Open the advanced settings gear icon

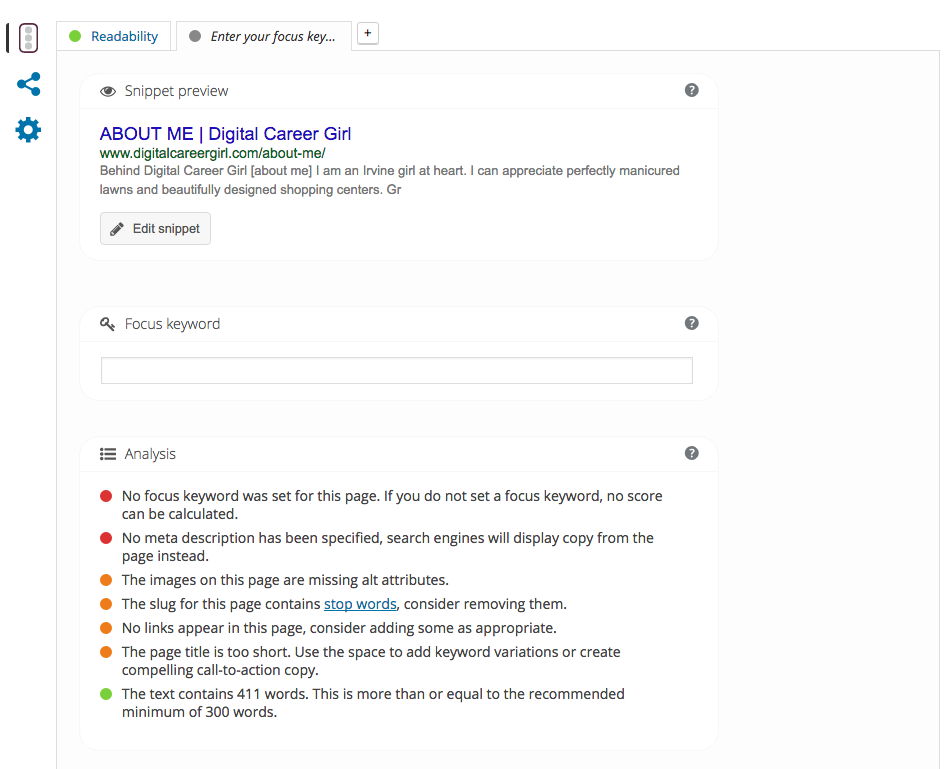tap(28, 130)
